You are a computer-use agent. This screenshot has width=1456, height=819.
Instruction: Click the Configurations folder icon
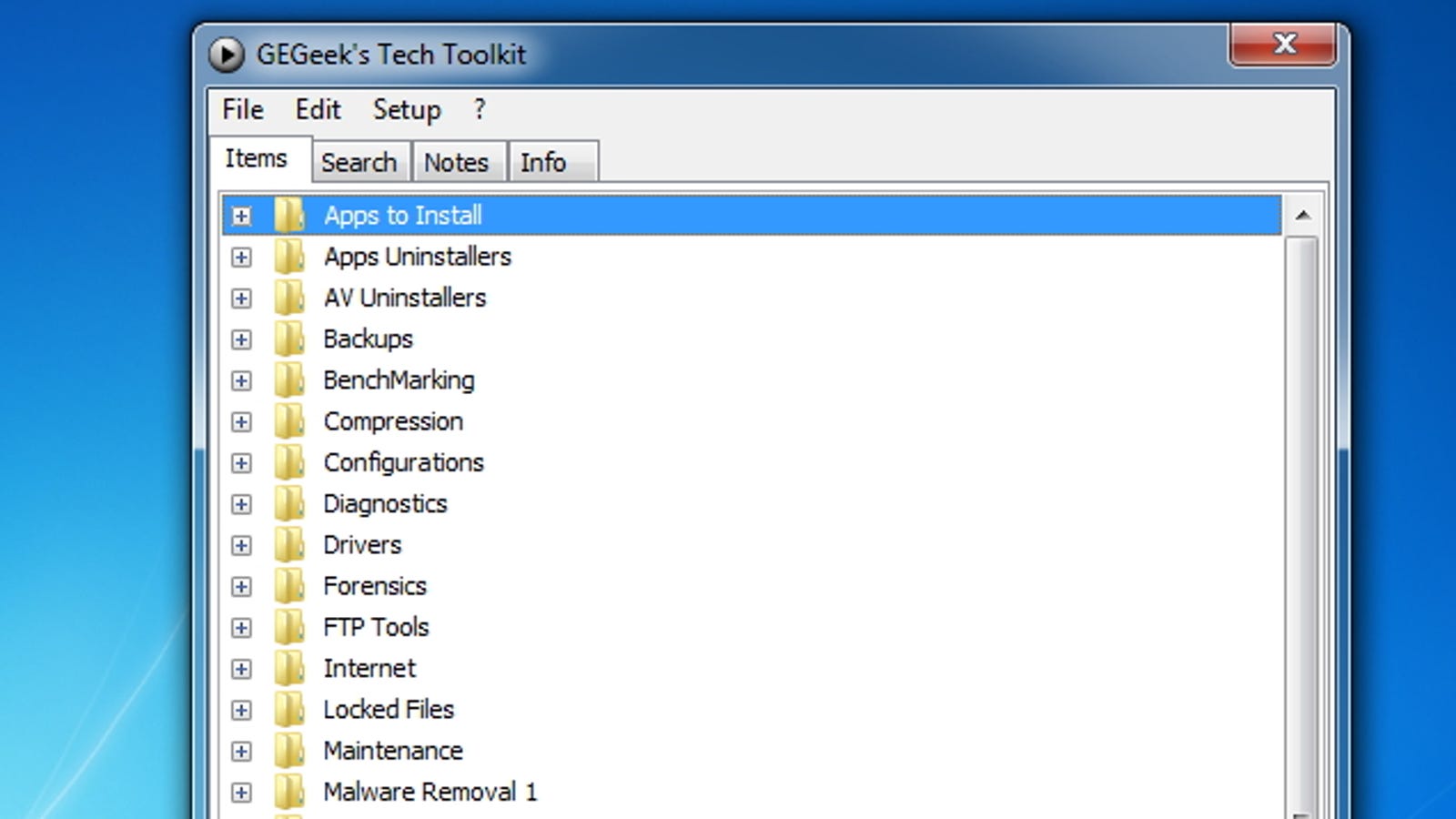pyautogui.click(x=289, y=462)
